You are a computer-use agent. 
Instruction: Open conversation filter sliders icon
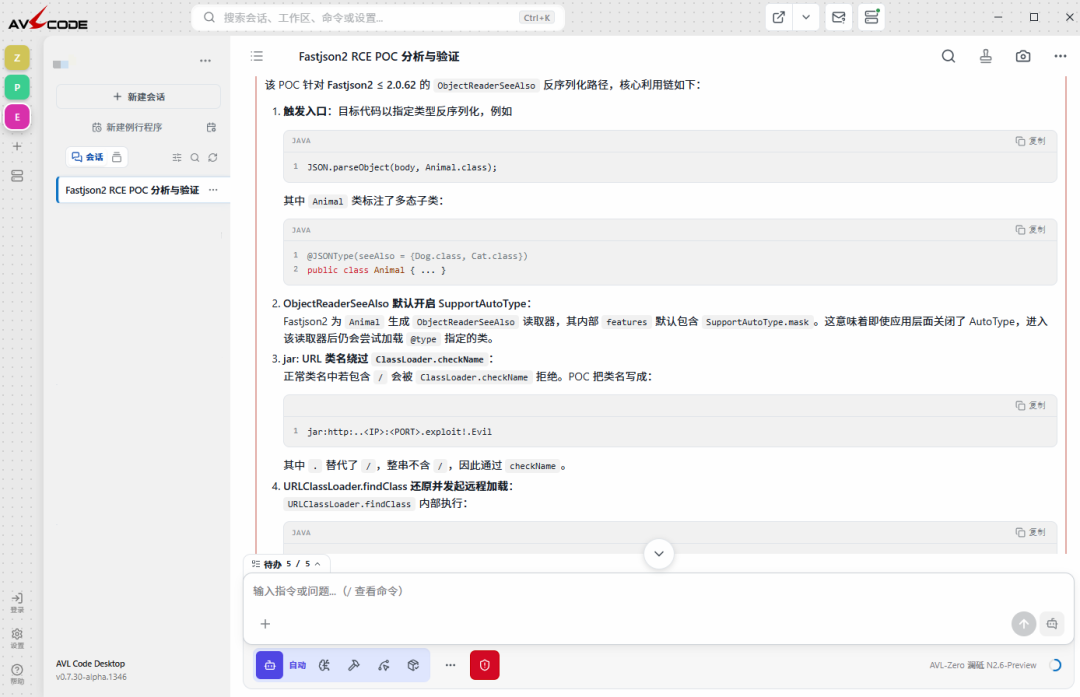click(177, 158)
